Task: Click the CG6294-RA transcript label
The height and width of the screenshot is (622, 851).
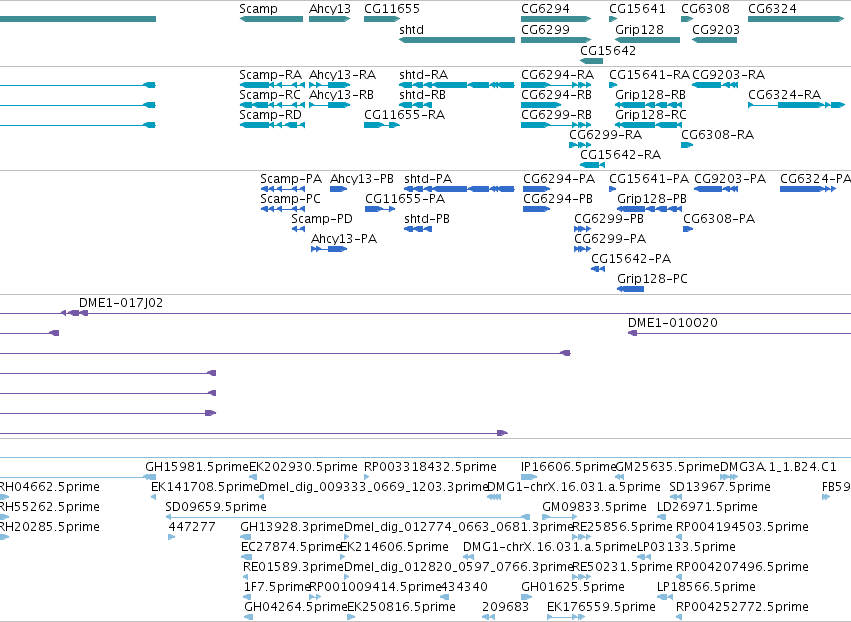Action: coord(557,74)
